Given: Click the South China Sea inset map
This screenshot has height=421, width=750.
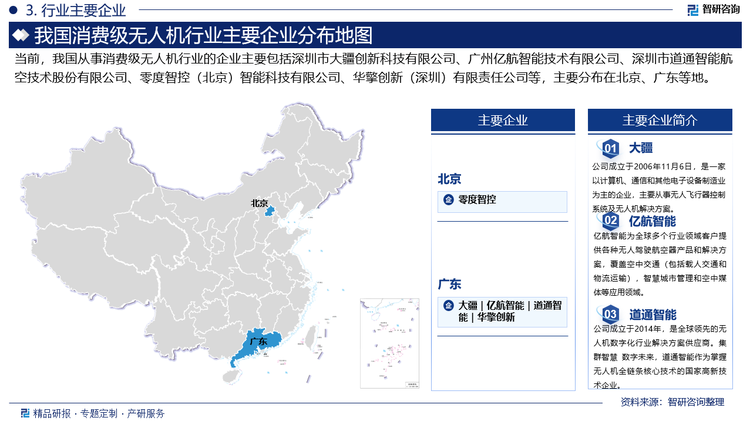Looking at the screenshot, I should point(389,343).
